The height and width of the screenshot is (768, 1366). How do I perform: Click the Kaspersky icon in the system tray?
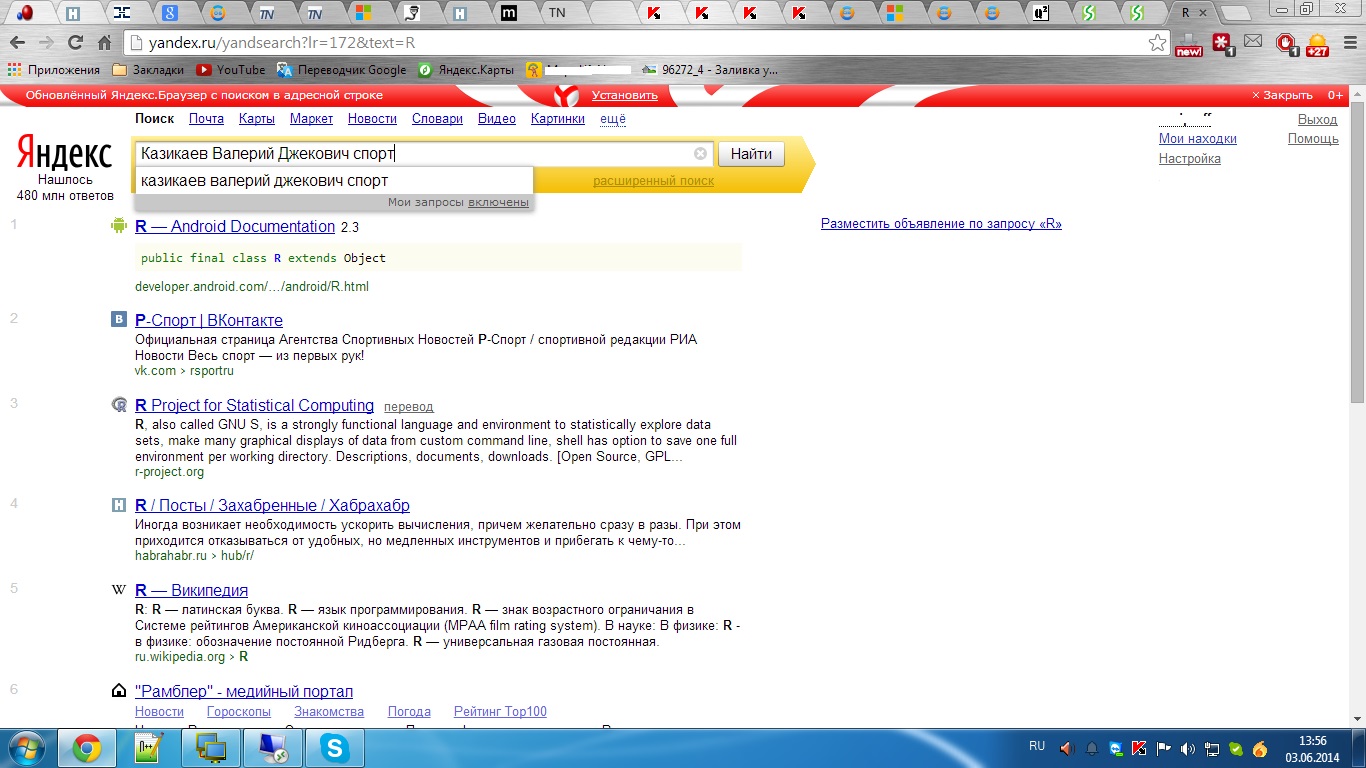(x=1139, y=748)
